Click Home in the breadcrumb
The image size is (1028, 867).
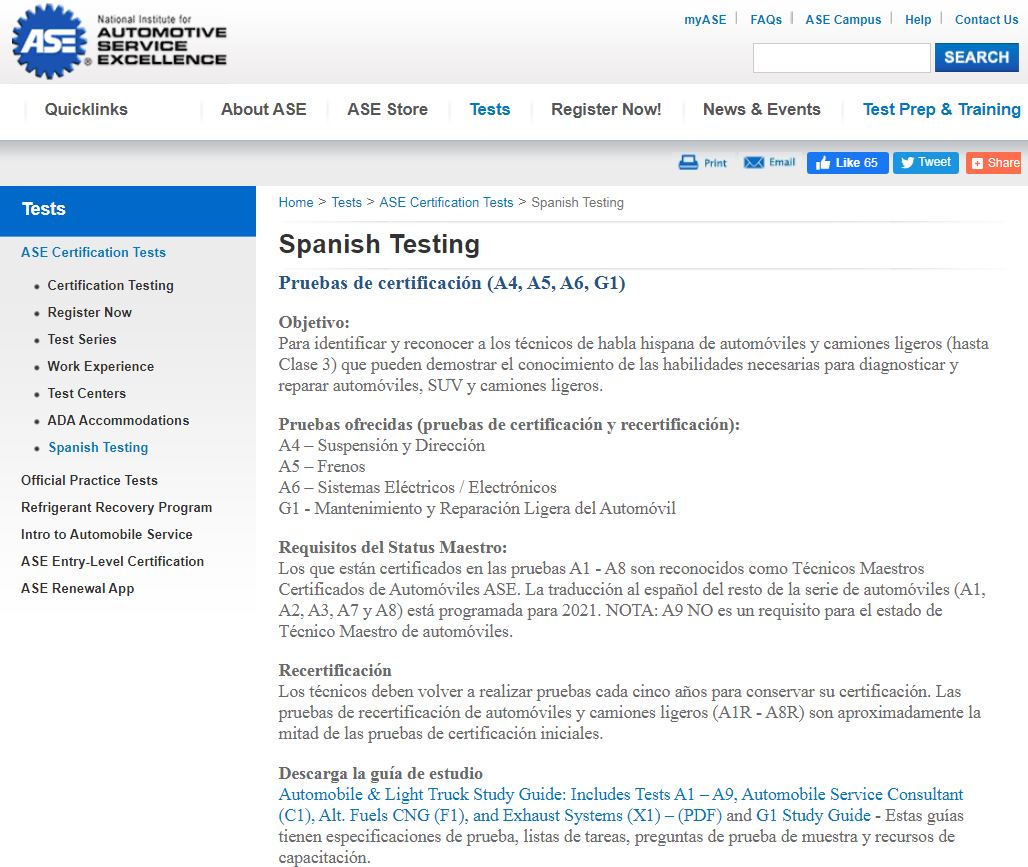296,202
